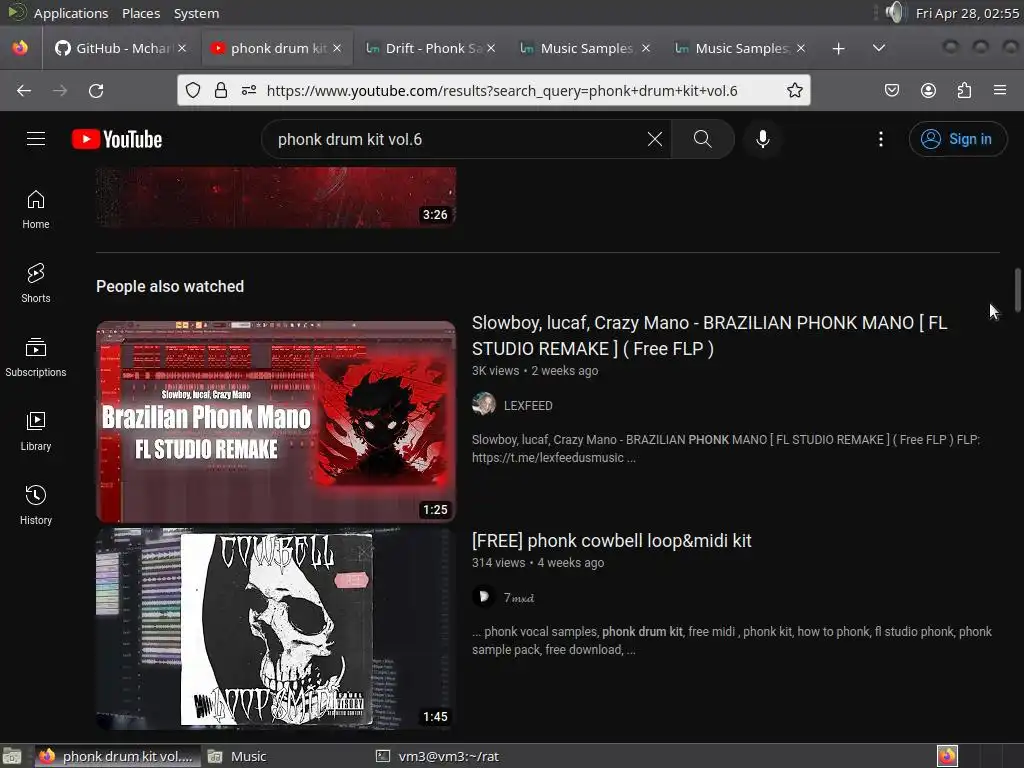Open BRAZILIAN PHONK MANO video title link
This screenshot has height=768, width=1024.
(x=709, y=336)
